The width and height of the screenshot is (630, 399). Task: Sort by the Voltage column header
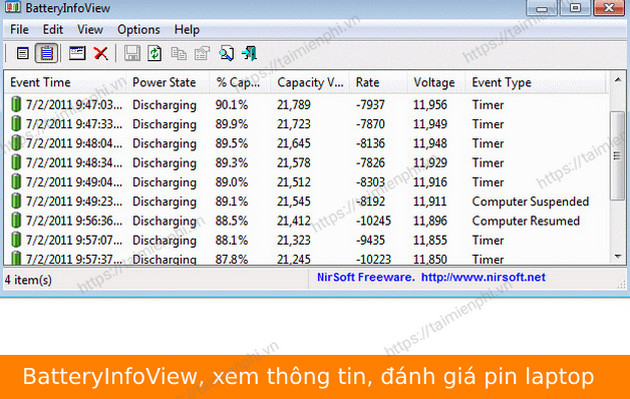coord(436,82)
